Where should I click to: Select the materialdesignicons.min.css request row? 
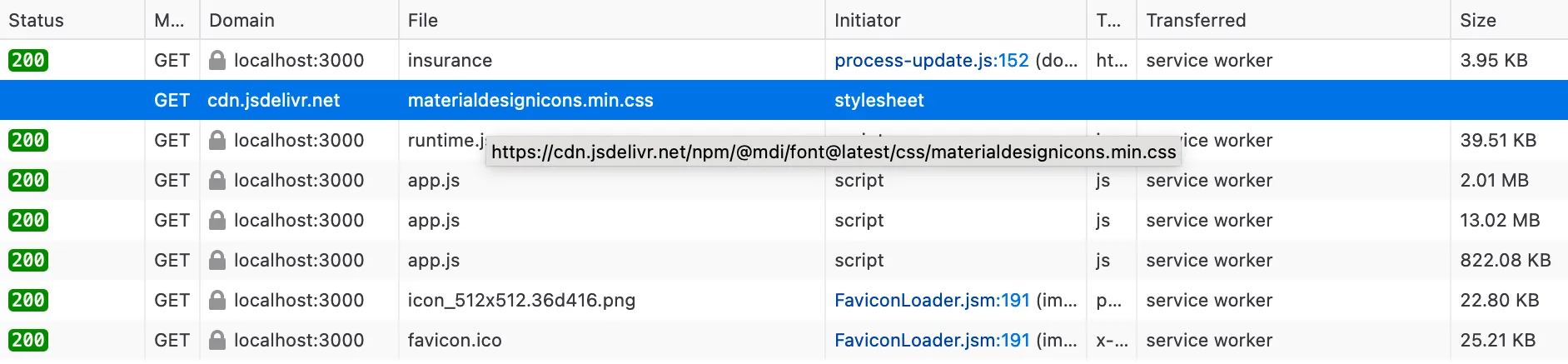pos(530,100)
